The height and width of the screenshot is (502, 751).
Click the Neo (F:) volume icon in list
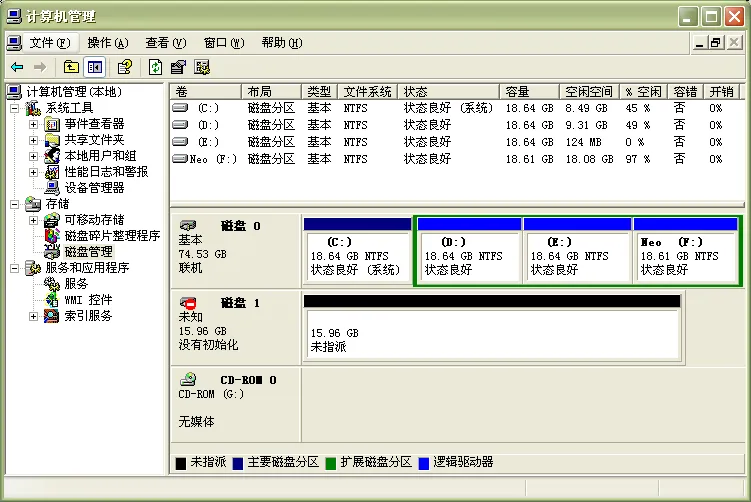pyautogui.click(x=180, y=159)
